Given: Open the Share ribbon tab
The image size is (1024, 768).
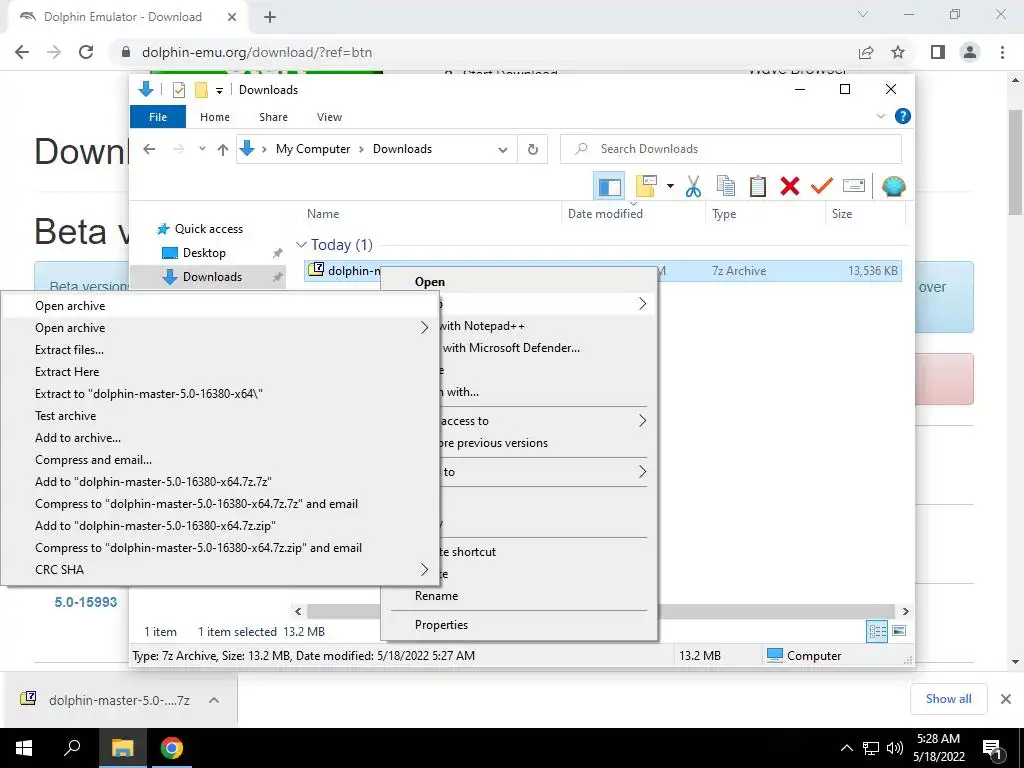Looking at the screenshot, I should (x=273, y=117).
